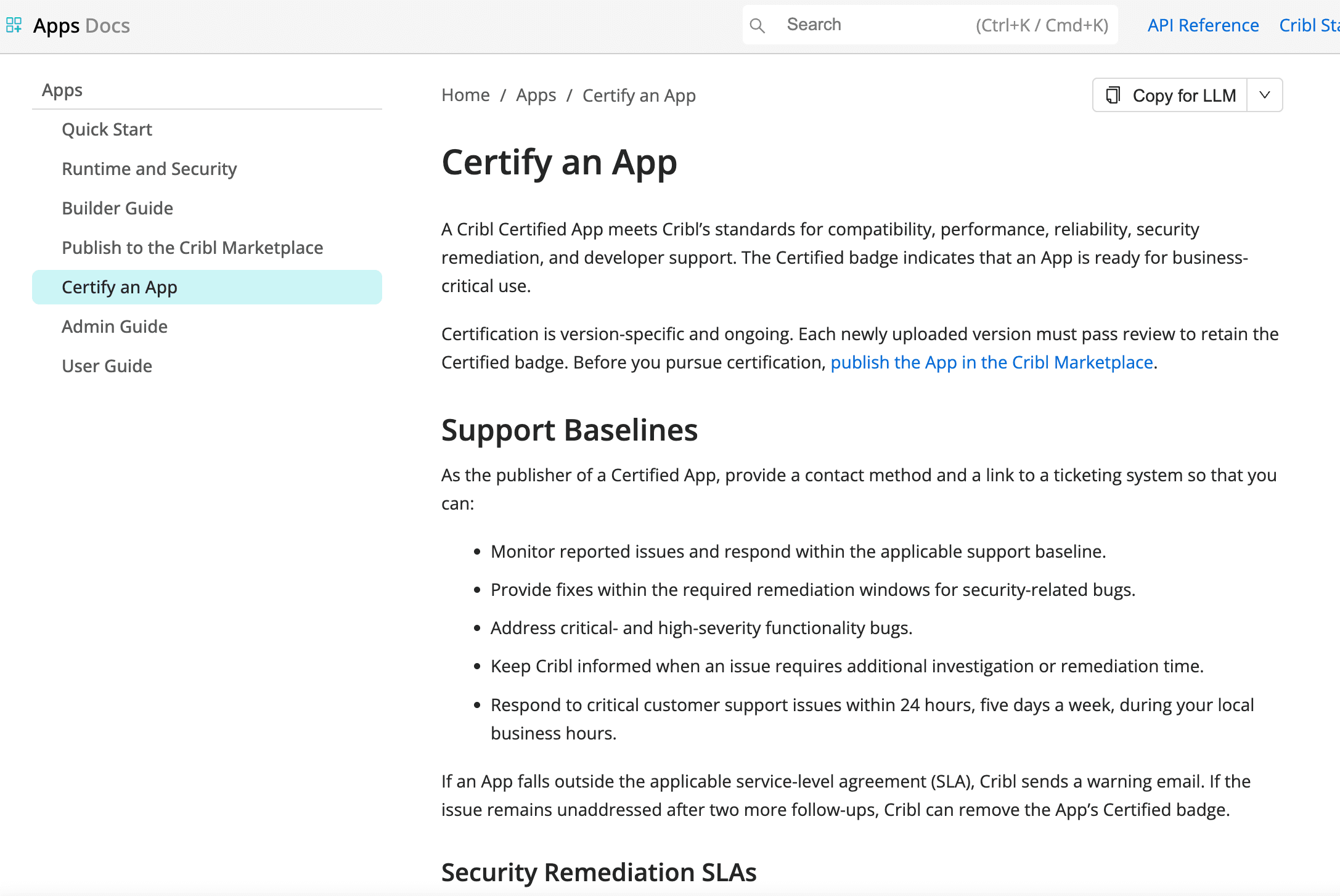This screenshot has width=1340, height=896.
Task: Click the '(Ctrl+K / Cmd+K)' shortcut hint
Action: [1042, 25]
